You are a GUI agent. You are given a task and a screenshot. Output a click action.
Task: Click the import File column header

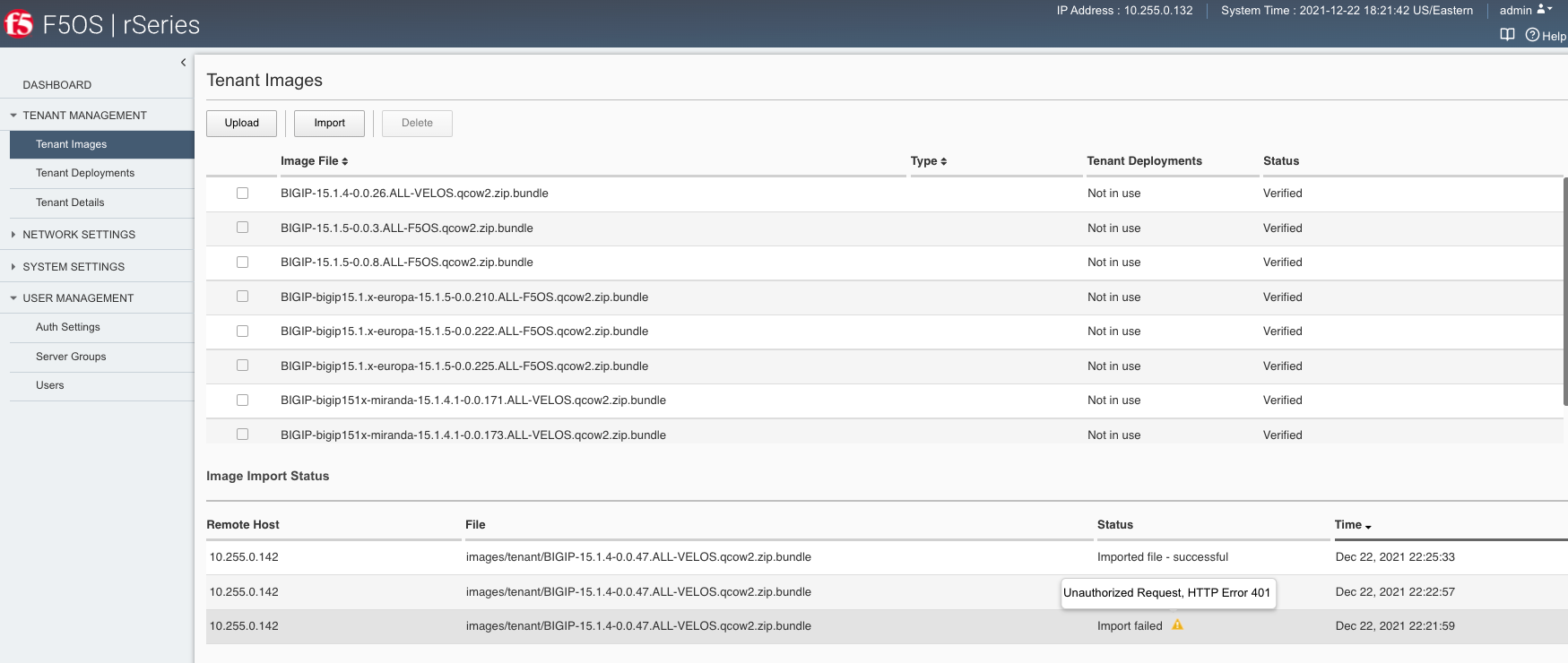click(475, 525)
